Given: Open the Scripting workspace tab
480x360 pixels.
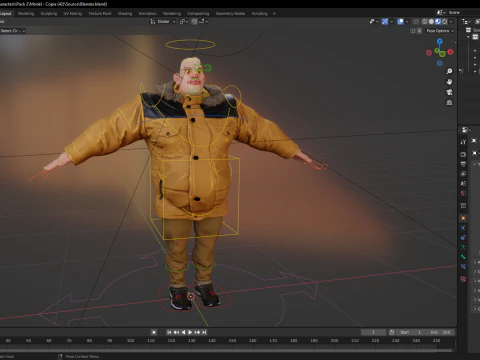Looking at the screenshot, I should [260, 14].
